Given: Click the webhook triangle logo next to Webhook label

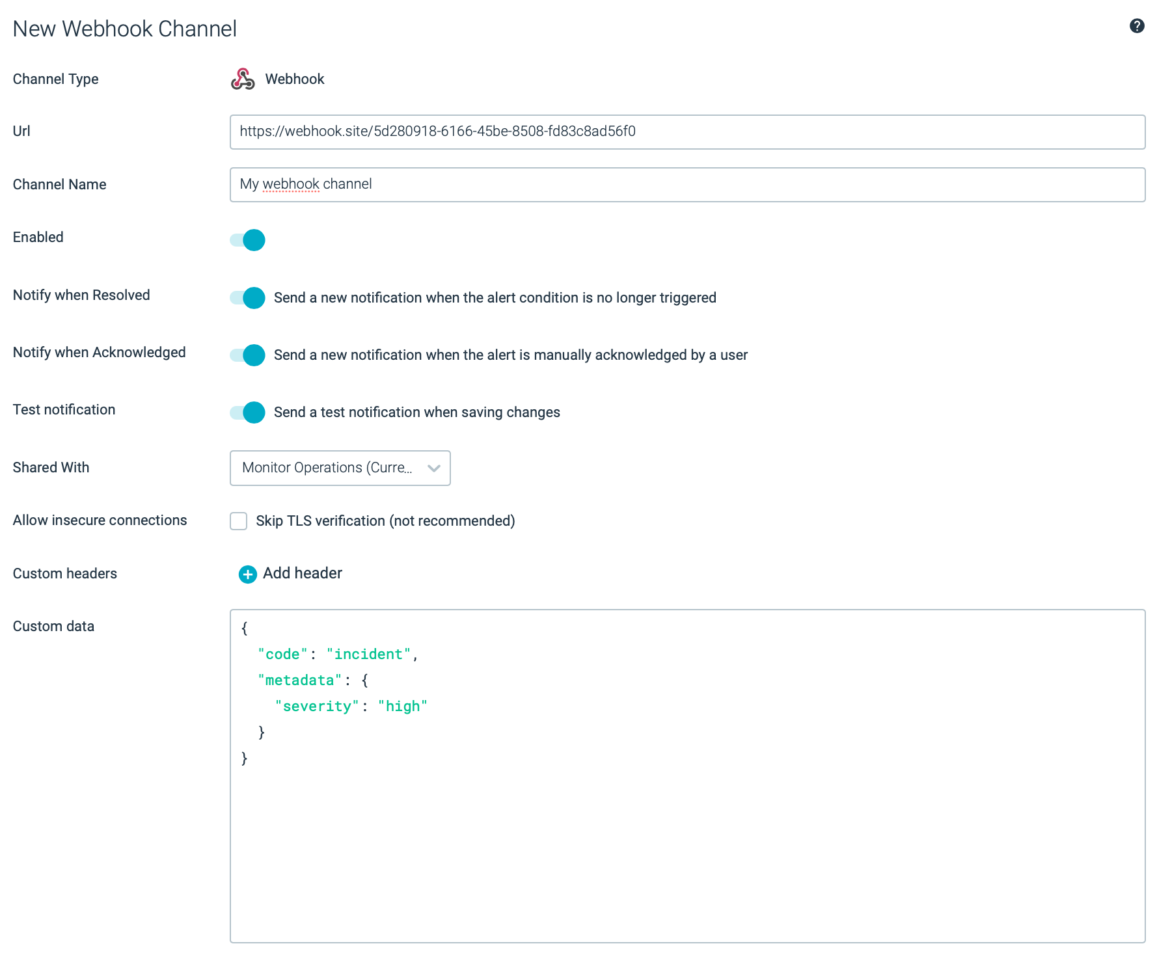Looking at the screenshot, I should pyautogui.click(x=243, y=77).
